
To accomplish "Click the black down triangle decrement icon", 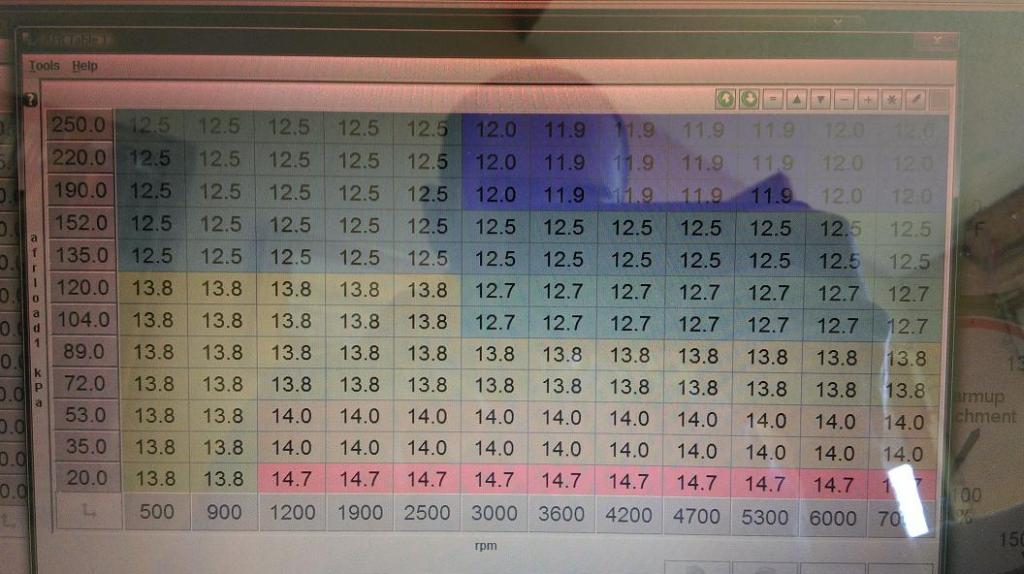I will [820, 100].
